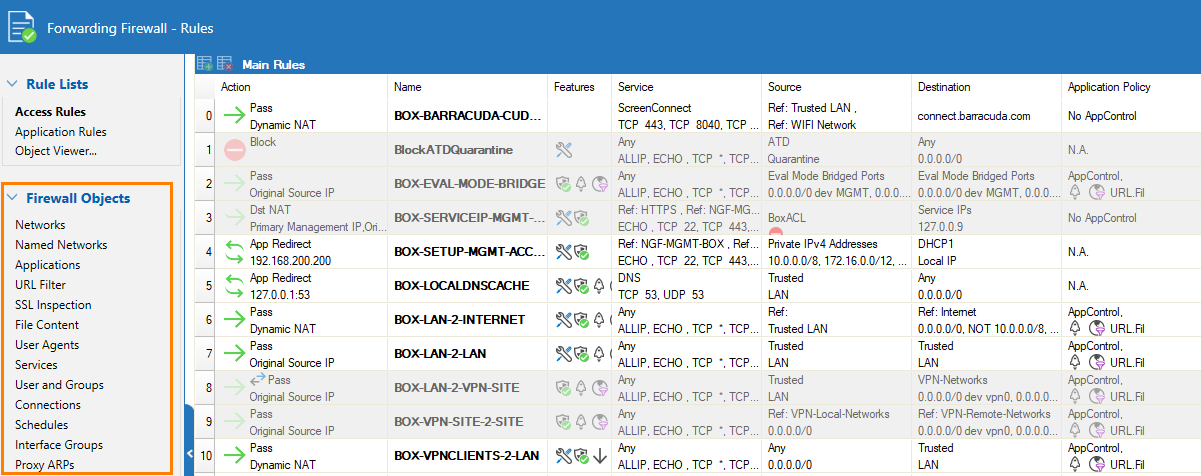Open Proxy ARPs objects
The image size is (1201, 476).
[x=44, y=465]
